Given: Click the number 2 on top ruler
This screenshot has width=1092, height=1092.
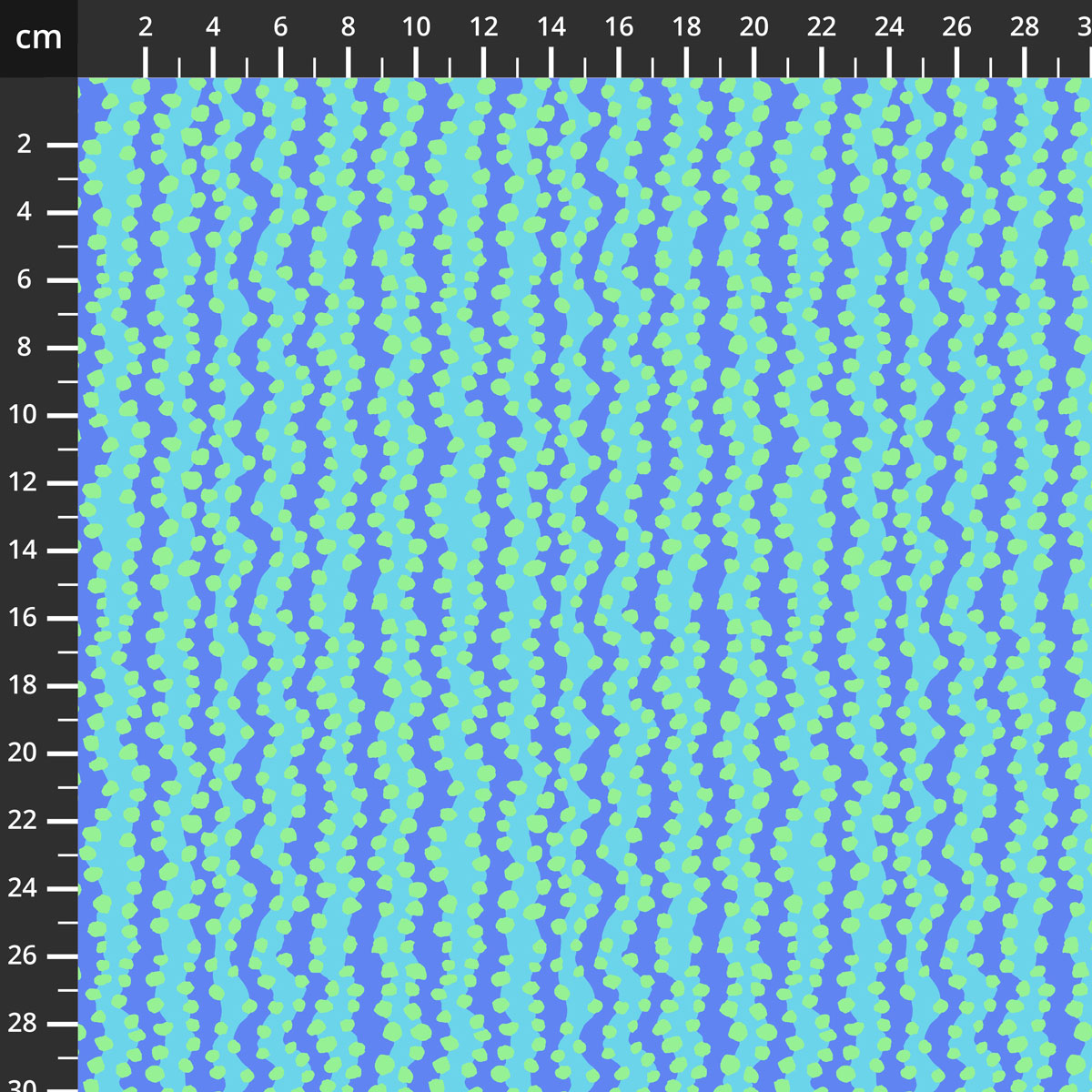Looking at the screenshot, I should [x=146, y=27].
